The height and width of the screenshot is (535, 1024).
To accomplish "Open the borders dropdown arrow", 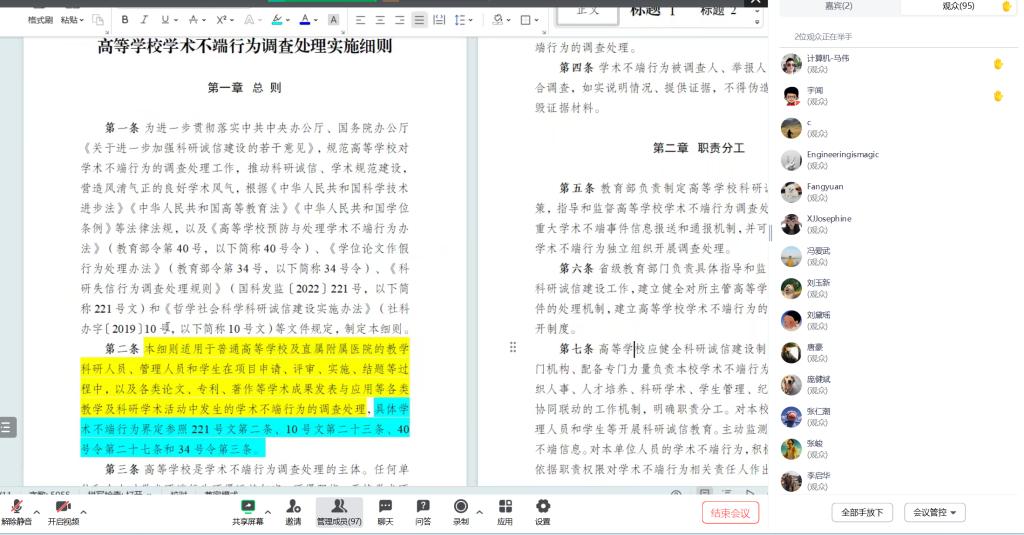I will tap(537, 20).
